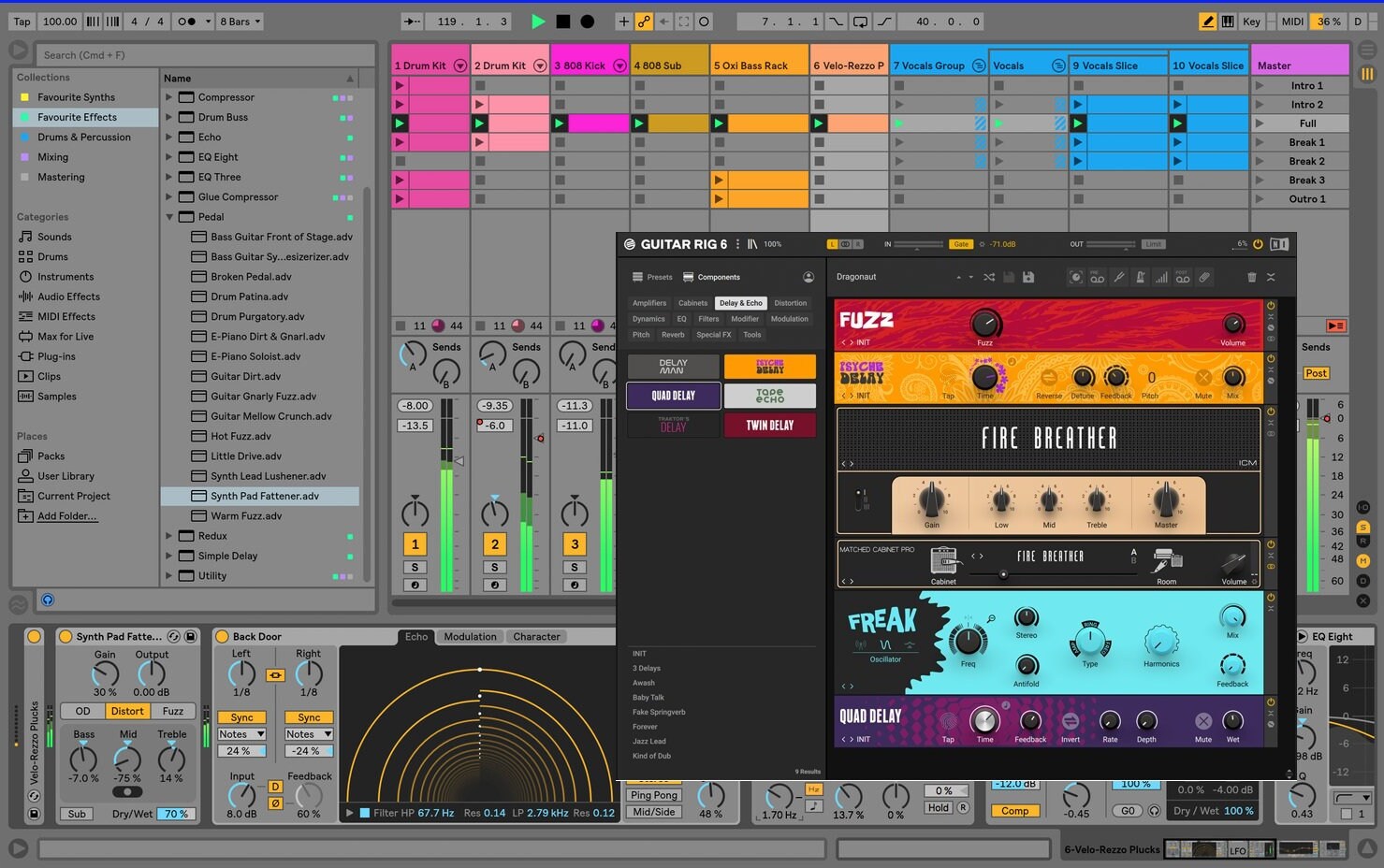Click the Ping Pong button

(654, 795)
